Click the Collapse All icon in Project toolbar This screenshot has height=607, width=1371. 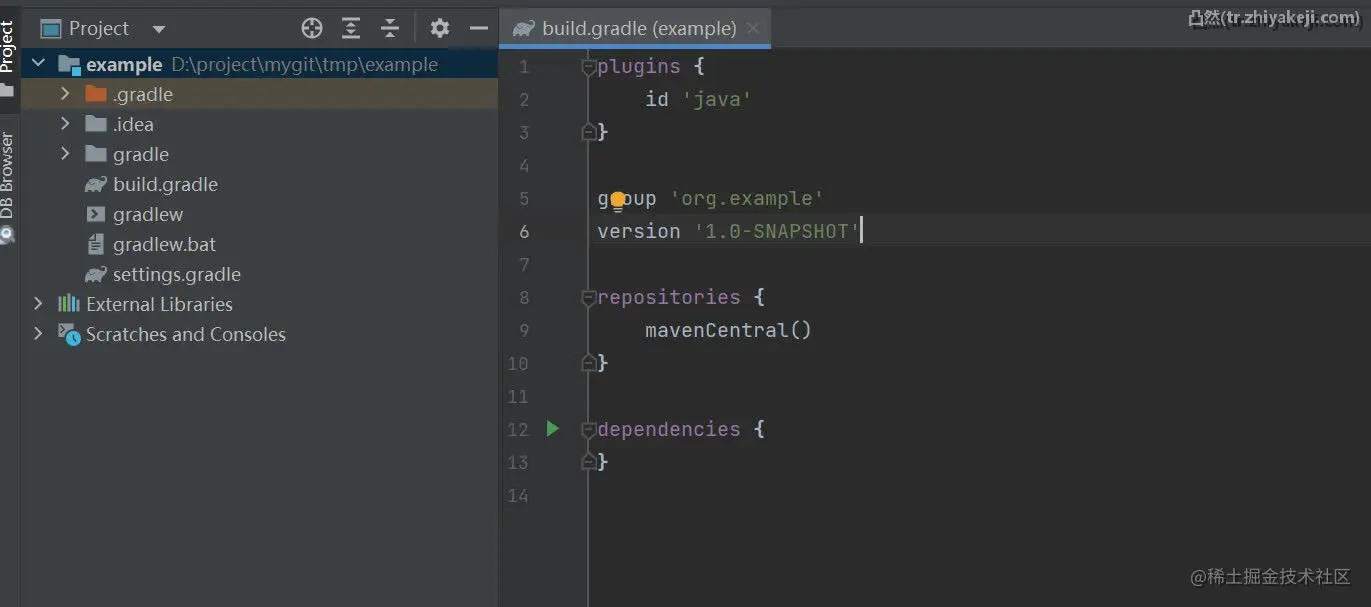coord(390,28)
